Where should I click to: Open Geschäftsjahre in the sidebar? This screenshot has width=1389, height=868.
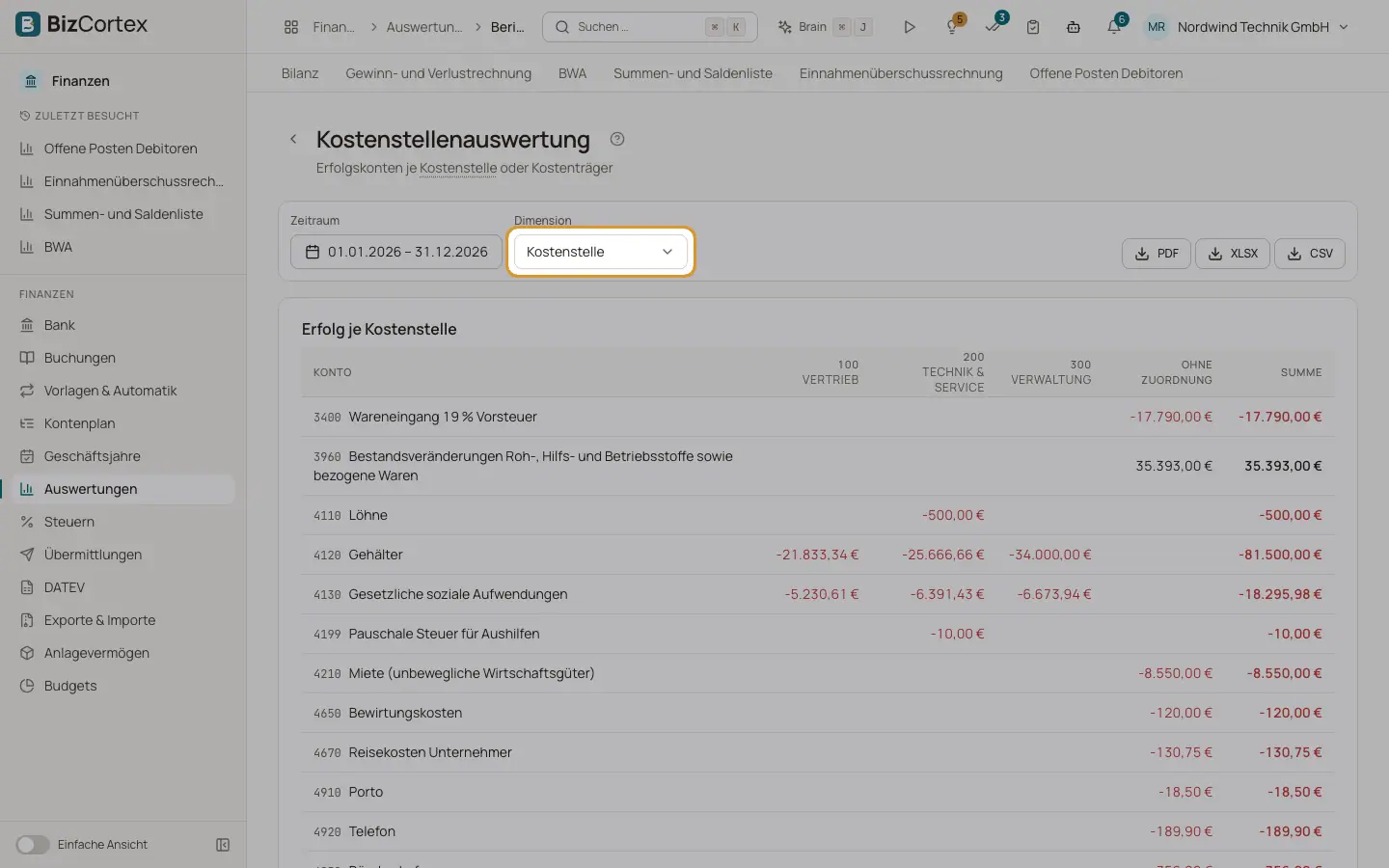123,456
